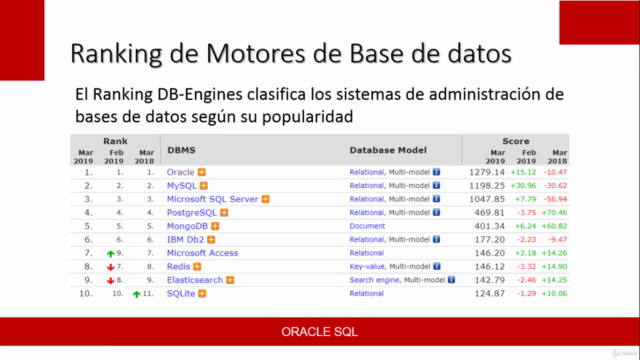640x360 pixels.
Task: Click the Key-value link in Redis row
Action: click(367, 267)
